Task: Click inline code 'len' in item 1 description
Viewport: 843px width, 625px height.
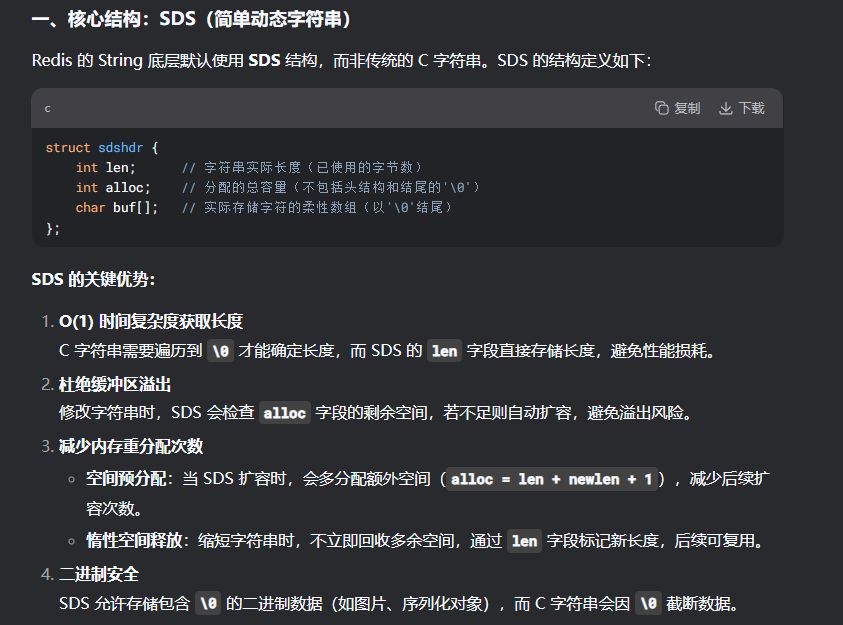Action: pyautogui.click(x=444, y=351)
